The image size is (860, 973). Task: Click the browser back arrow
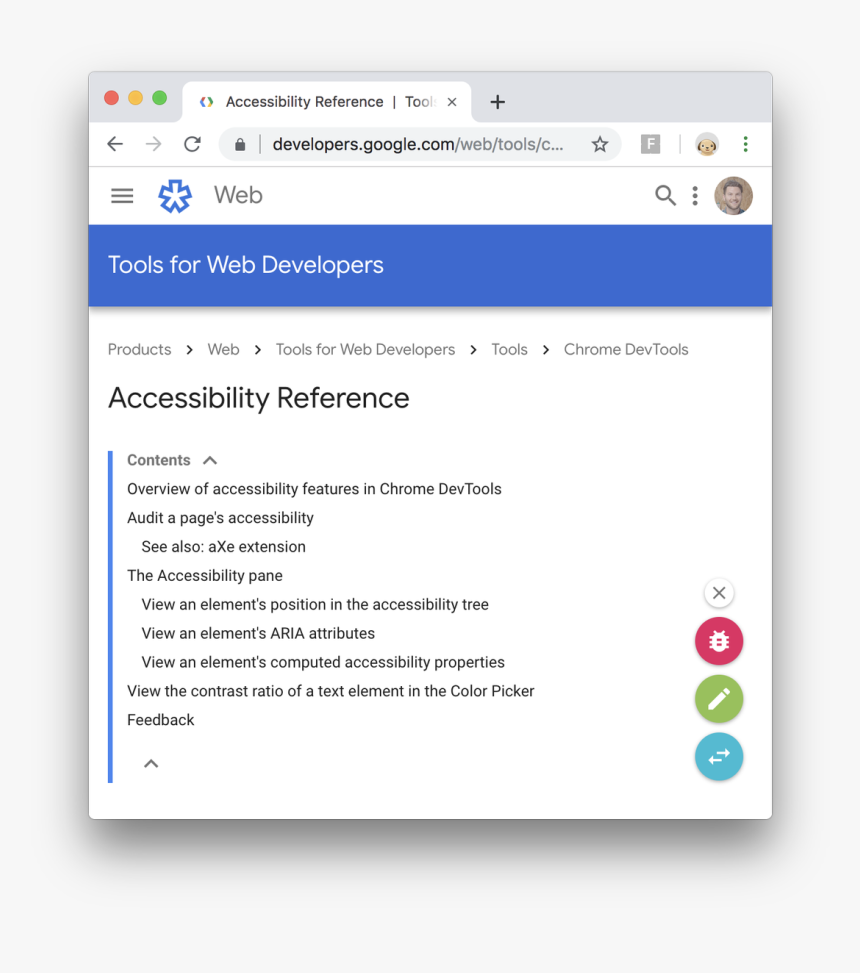click(115, 144)
